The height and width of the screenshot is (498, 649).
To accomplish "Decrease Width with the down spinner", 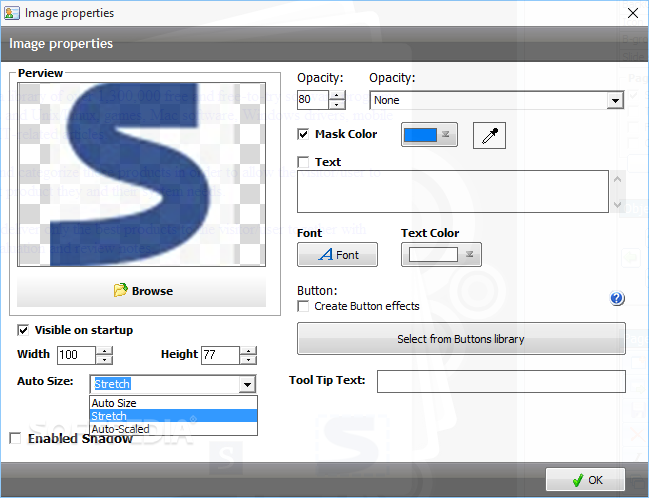I will point(104,360).
